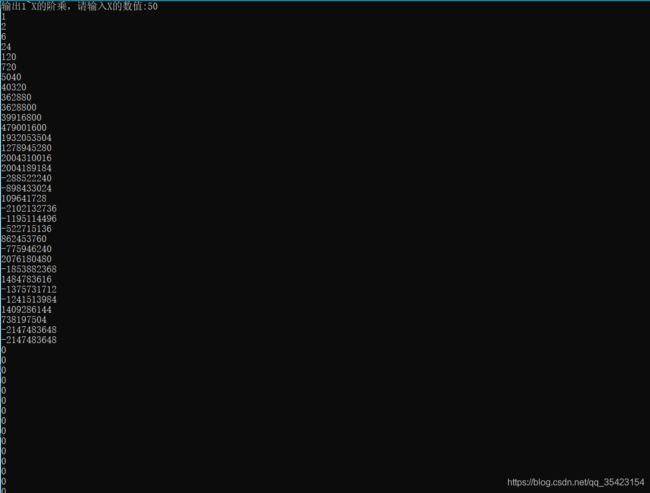Select the prompt line ending in :50

coord(79,6)
